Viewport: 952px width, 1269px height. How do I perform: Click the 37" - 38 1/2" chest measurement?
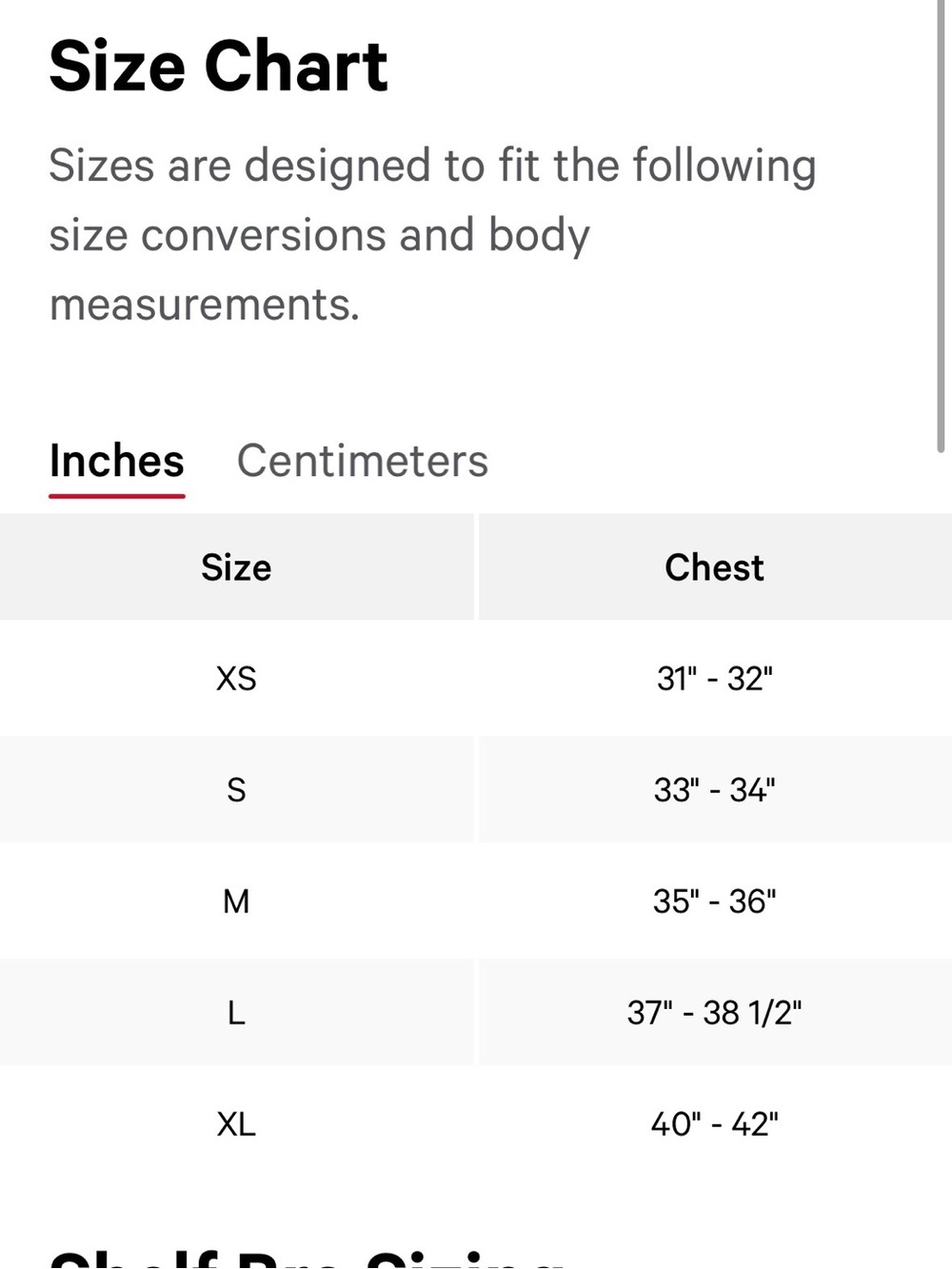pos(714,1012)
